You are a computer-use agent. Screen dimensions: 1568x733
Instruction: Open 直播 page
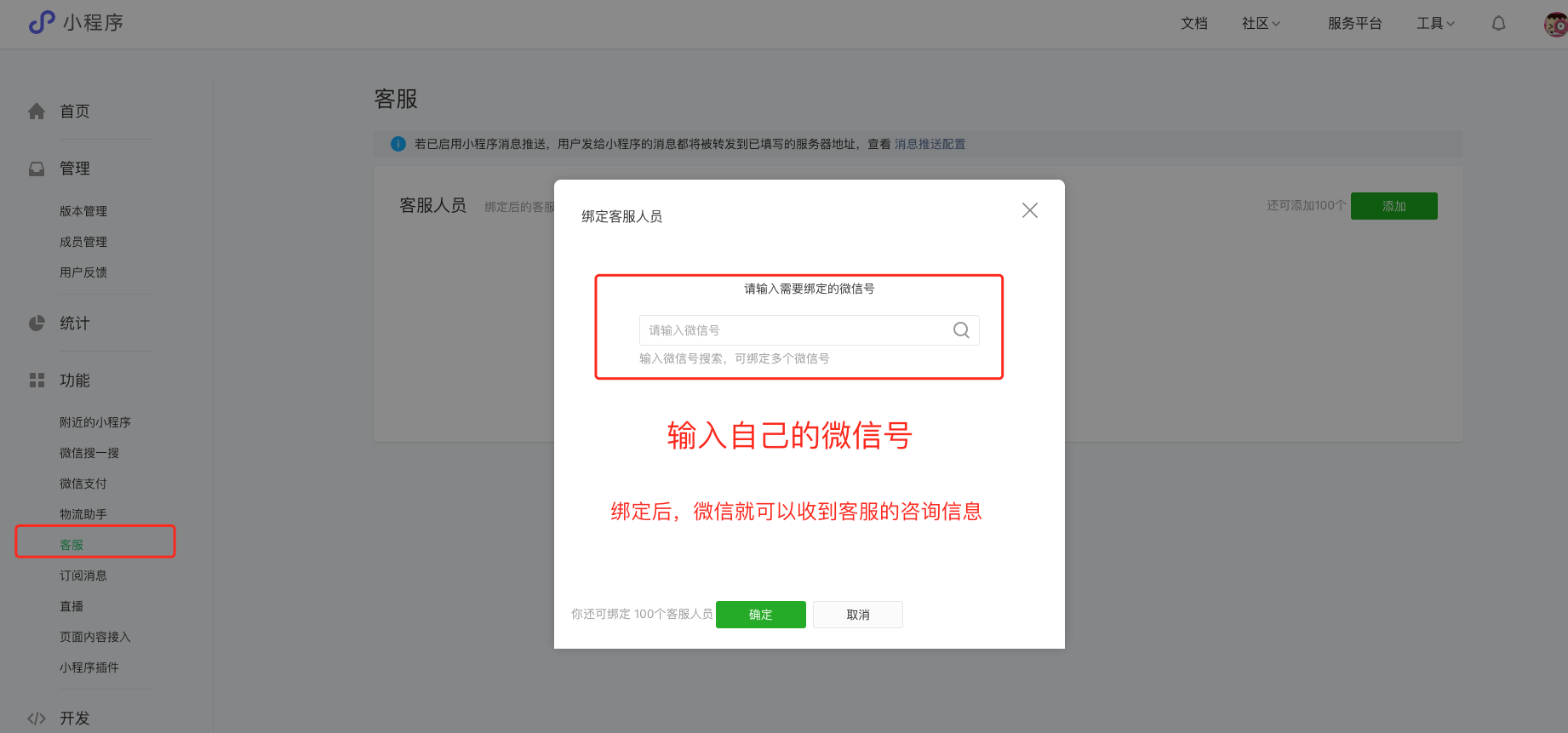coord(72,606)
